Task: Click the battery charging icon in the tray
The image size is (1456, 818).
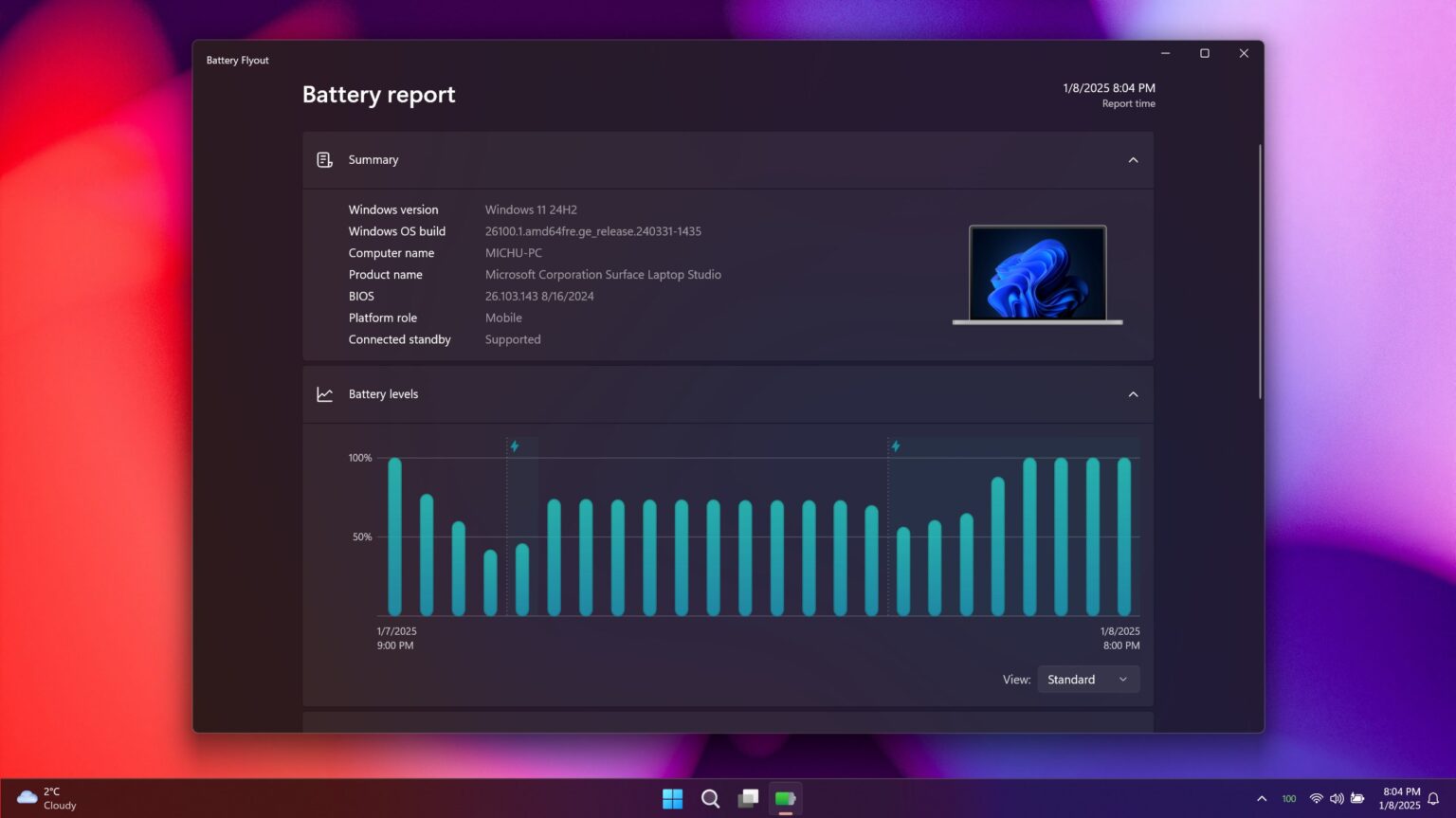Action: (x=1357, y=798)
